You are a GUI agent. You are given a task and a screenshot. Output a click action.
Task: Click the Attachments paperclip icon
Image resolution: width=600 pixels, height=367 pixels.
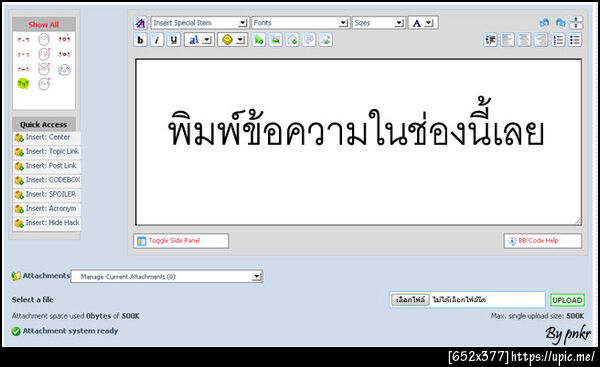pos(16,276)
